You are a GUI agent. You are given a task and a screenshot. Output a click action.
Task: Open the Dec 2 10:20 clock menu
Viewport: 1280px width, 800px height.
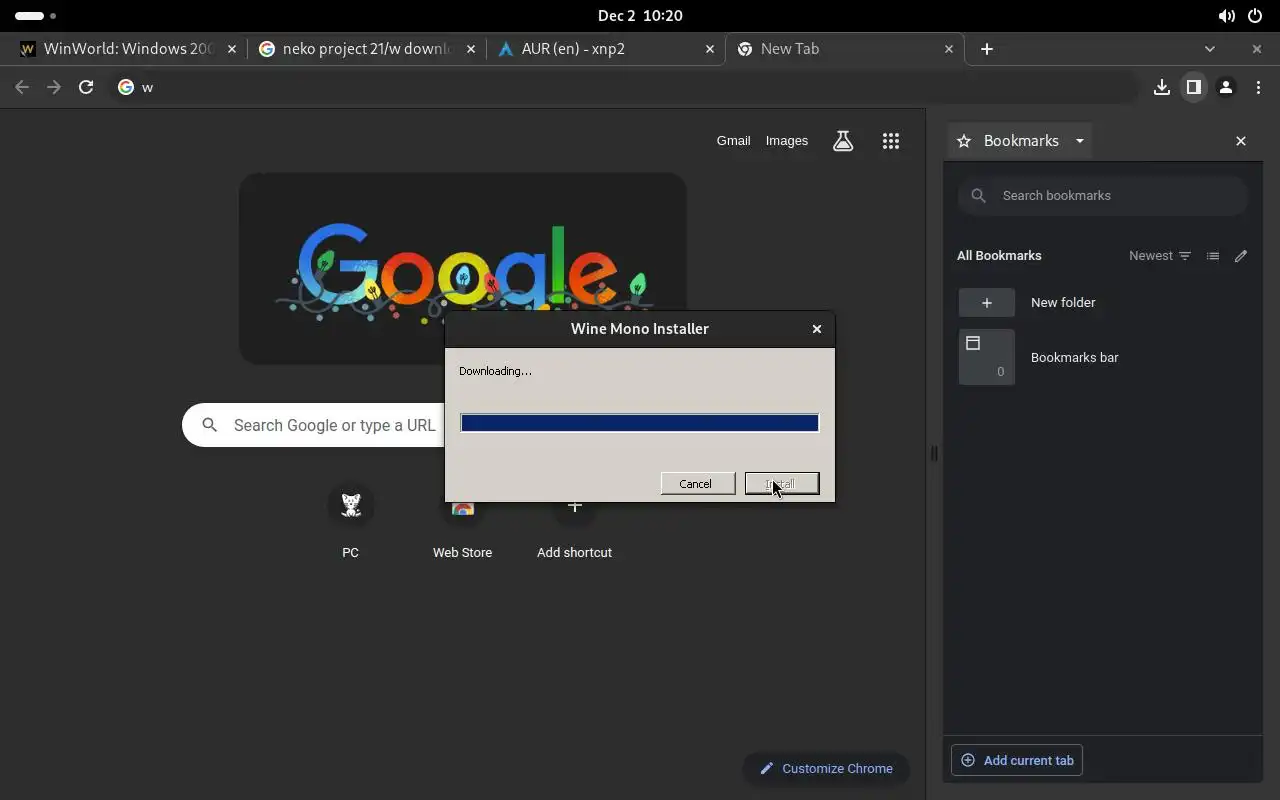point(640,16)
